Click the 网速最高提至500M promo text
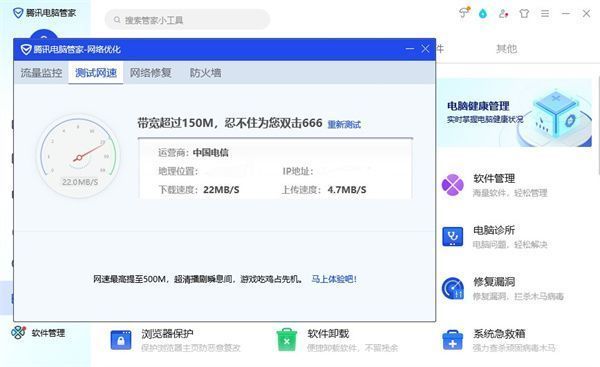600x367 pixels. click(198, 279)
